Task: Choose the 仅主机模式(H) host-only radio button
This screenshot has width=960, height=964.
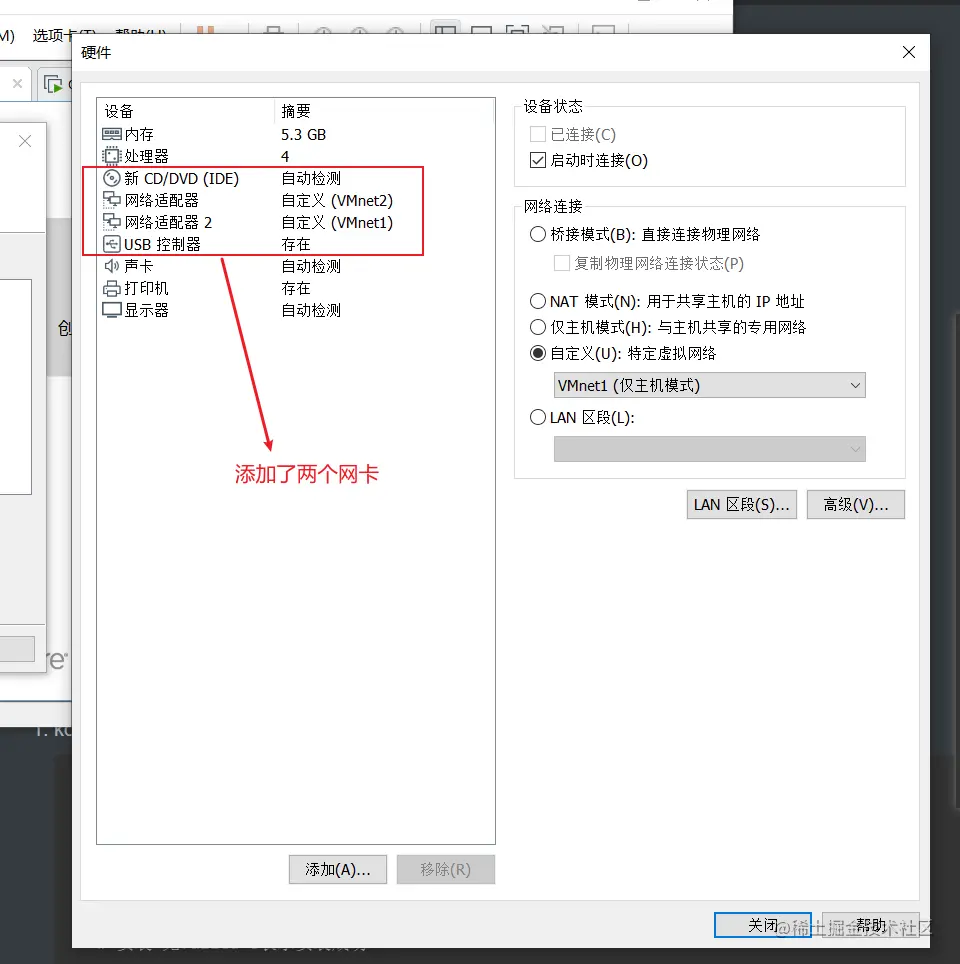Action: (538, 327)
